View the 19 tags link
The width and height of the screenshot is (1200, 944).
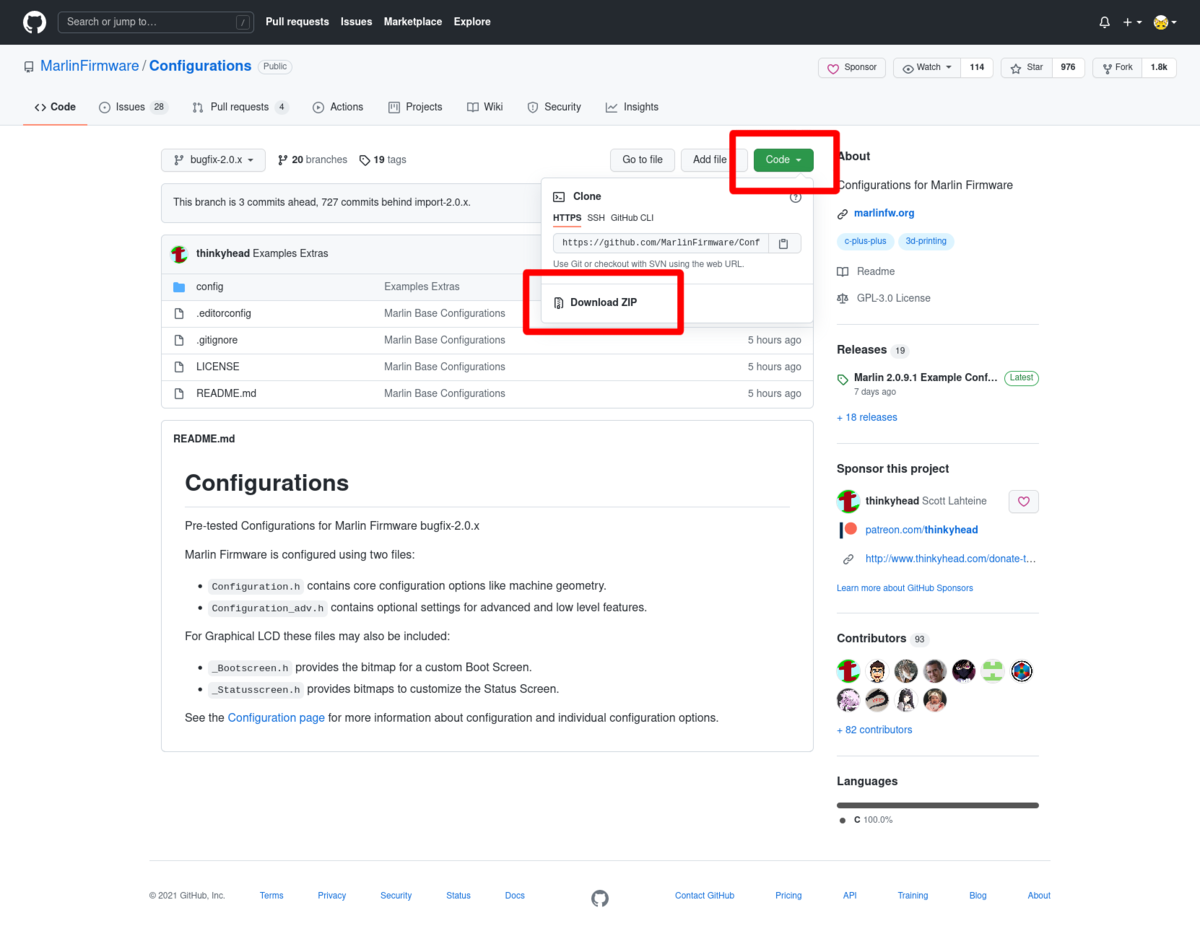pos(383,160)
